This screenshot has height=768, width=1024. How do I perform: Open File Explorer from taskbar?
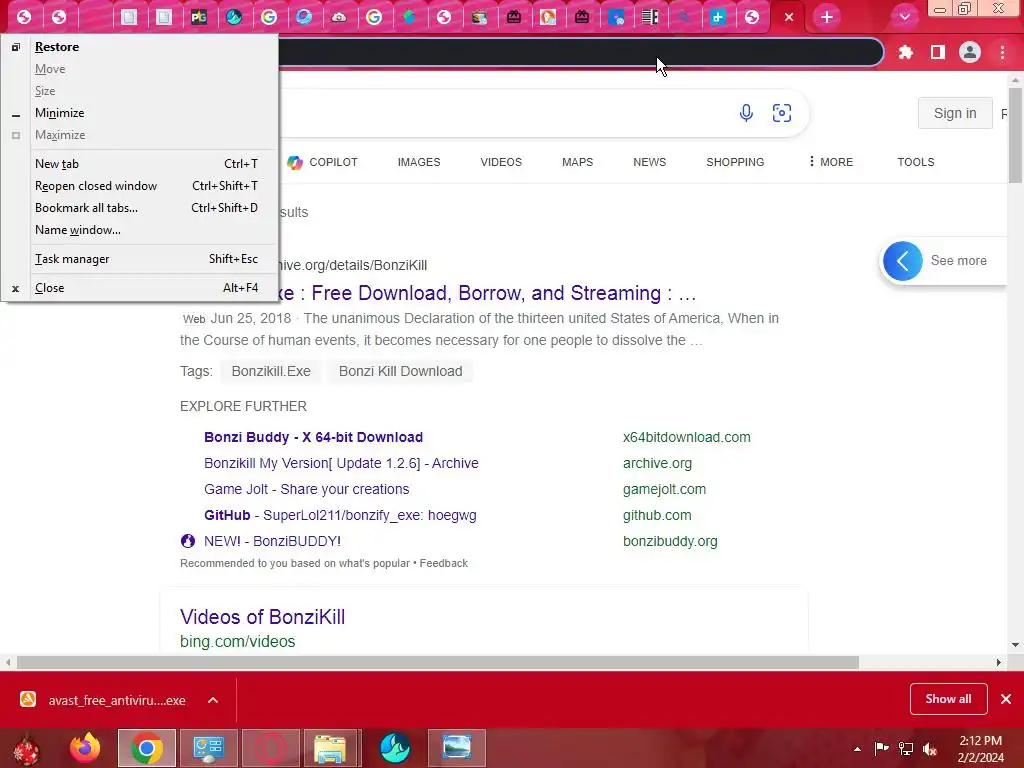330,748
